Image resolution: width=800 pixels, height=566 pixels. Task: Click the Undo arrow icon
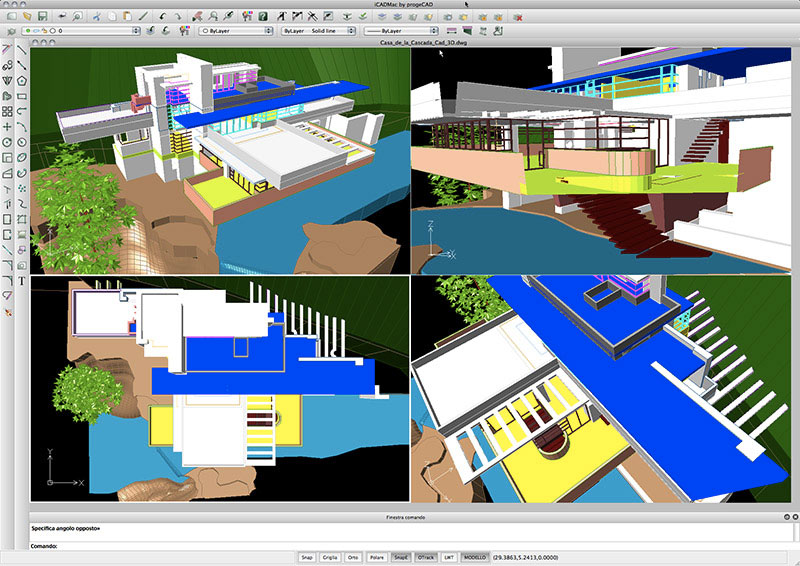[162, 16]
